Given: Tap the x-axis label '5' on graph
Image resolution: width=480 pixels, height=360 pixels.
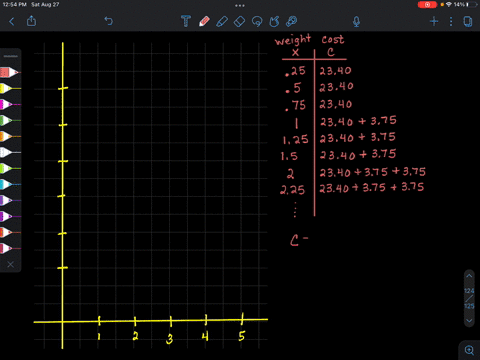Looking at the screenshot, I should pos(242,336).
